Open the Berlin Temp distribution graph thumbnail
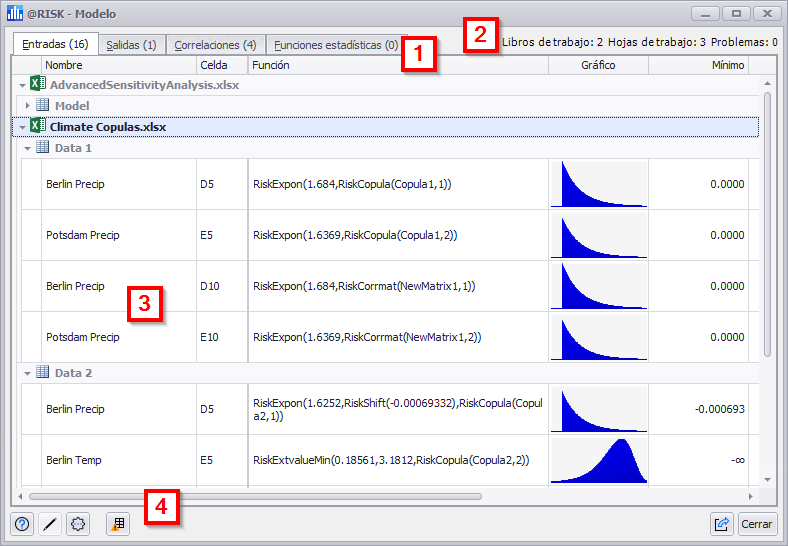Screen dimensions: 788x546 click(x=598, y=460)
